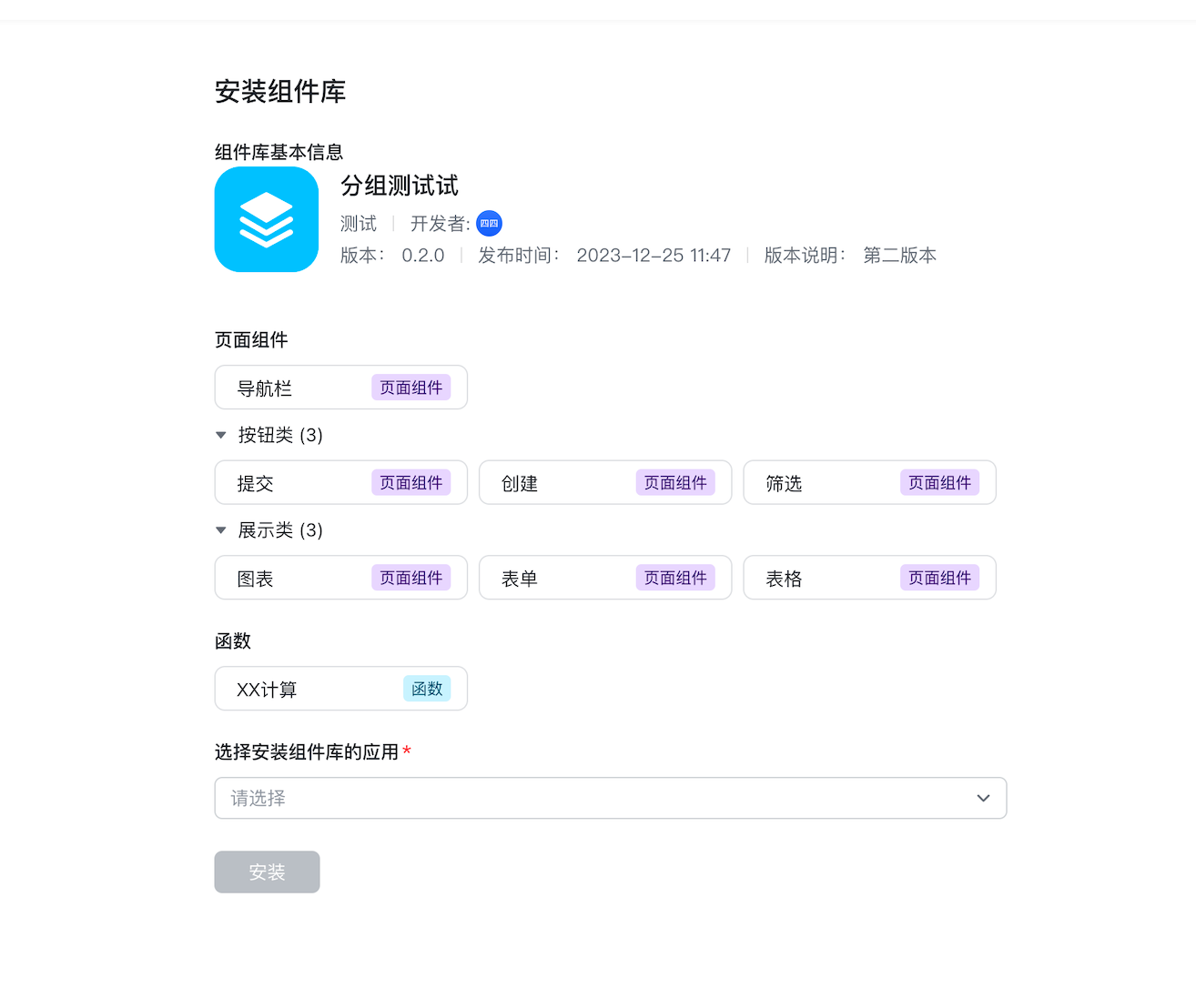Click the publish time 2023-12-25 11:47
Screen dimensions: 1196x1008
pos(654,255)
